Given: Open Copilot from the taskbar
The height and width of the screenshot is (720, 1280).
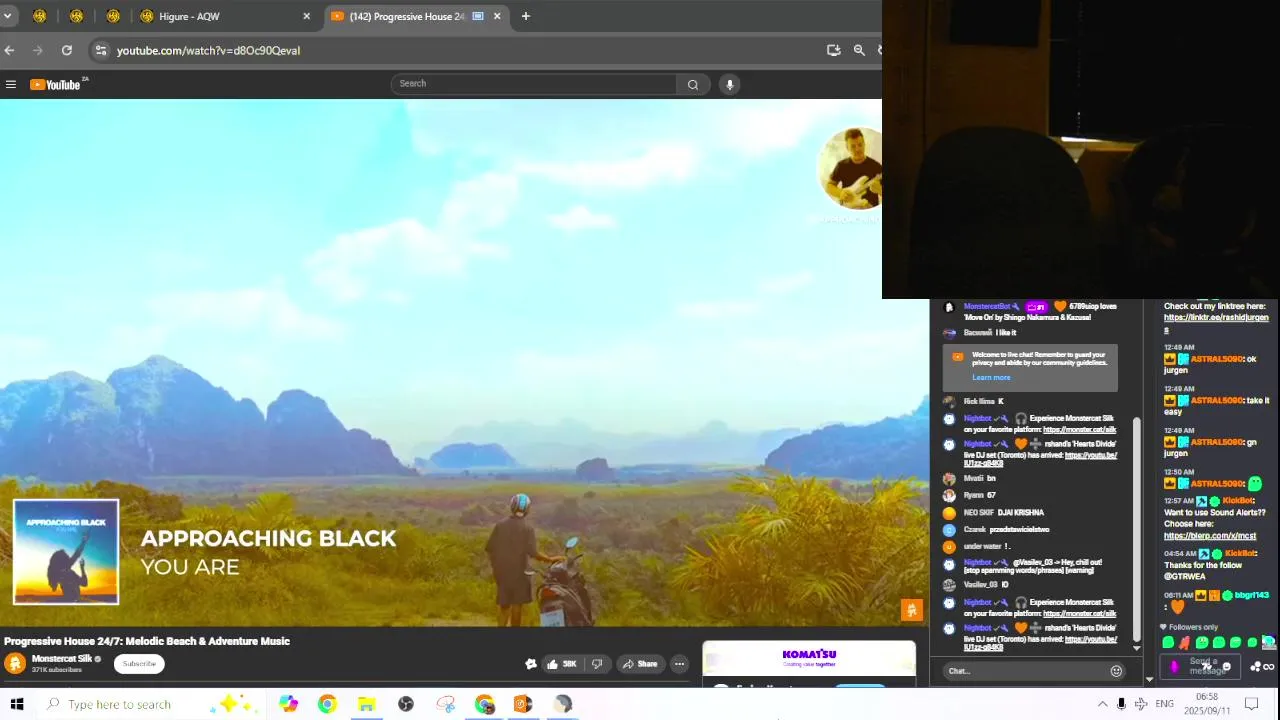Looking at the screenshot, I should click(288, 704).
